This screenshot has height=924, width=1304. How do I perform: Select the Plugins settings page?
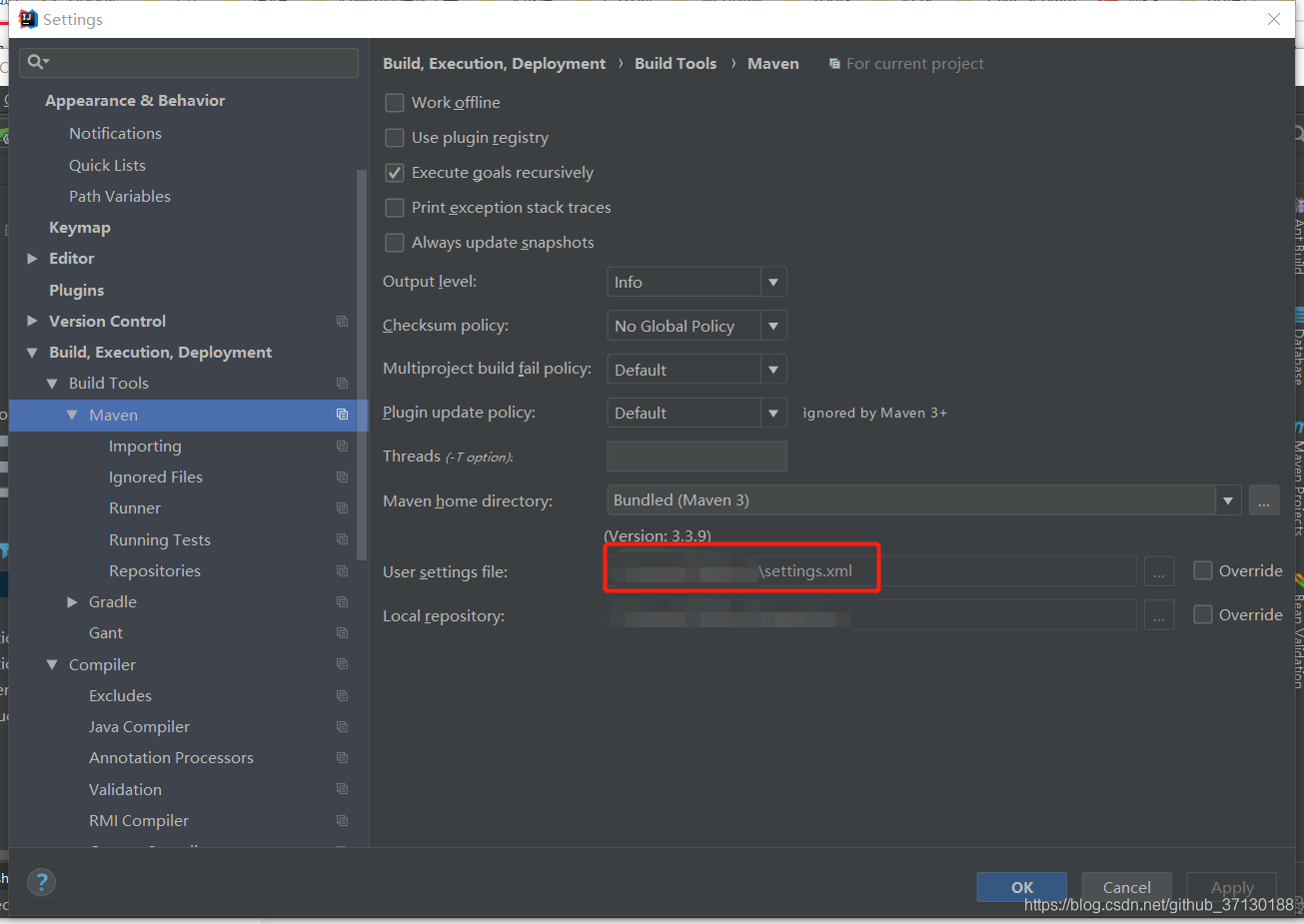[x=77, y=290]
